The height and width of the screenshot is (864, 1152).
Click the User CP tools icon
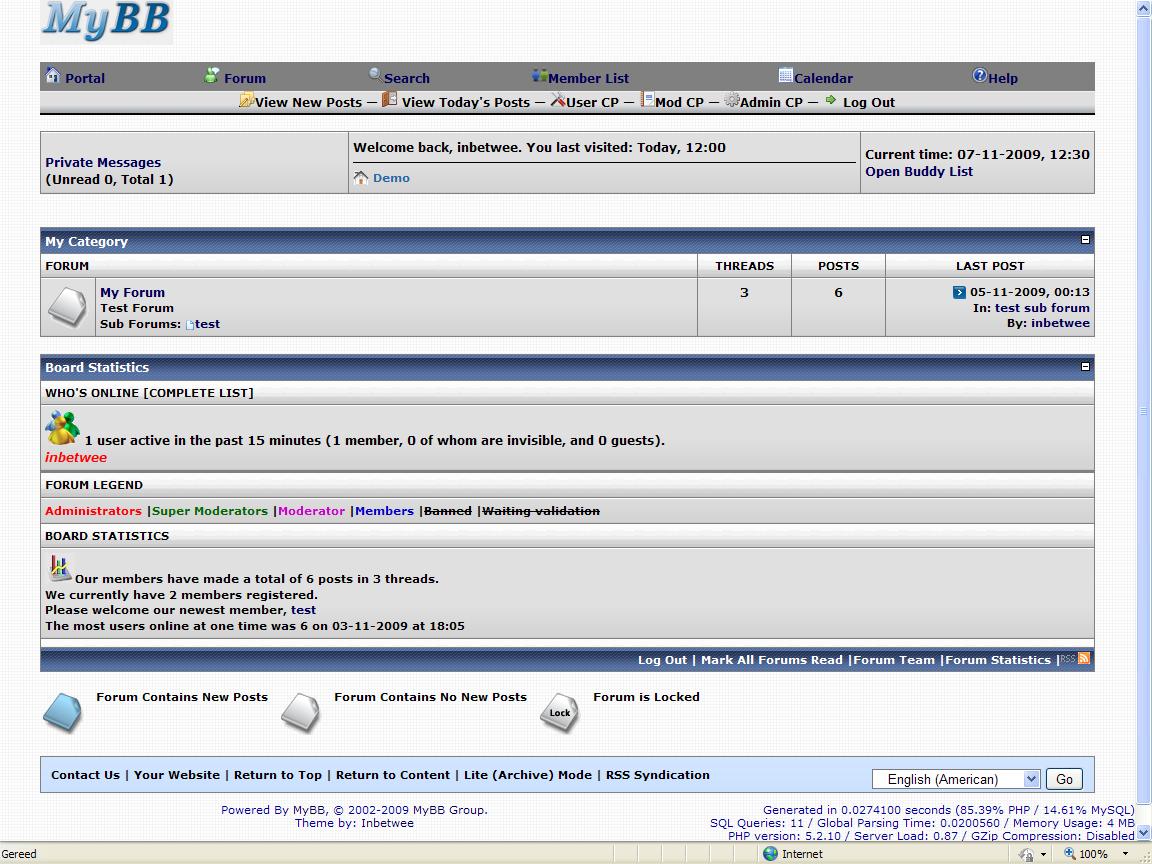pos(558,99)
